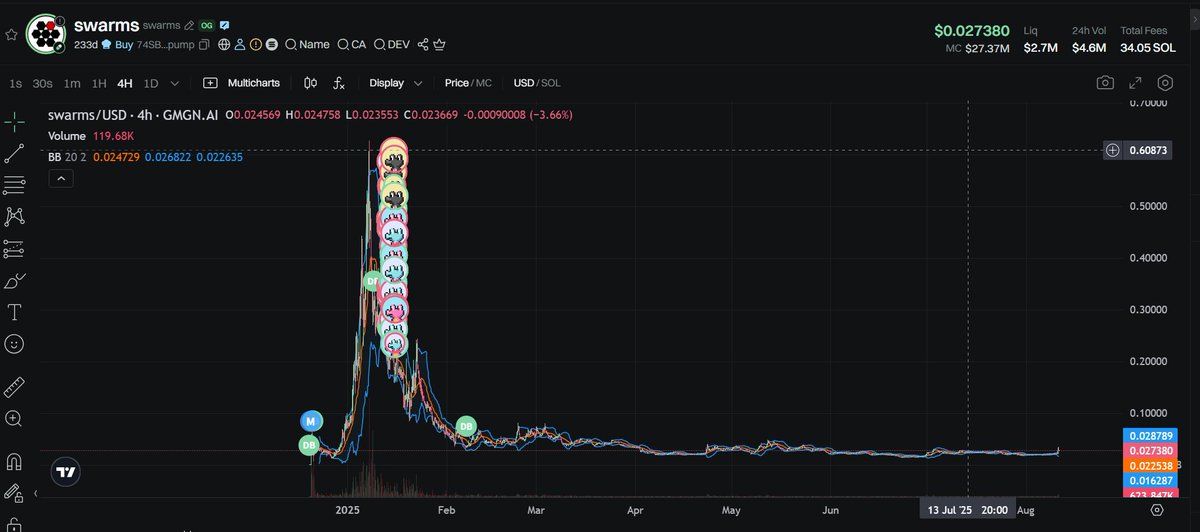The image size is (1200, 532).
Task: Open the Display dropdown
Action: [x=396, y=83]
